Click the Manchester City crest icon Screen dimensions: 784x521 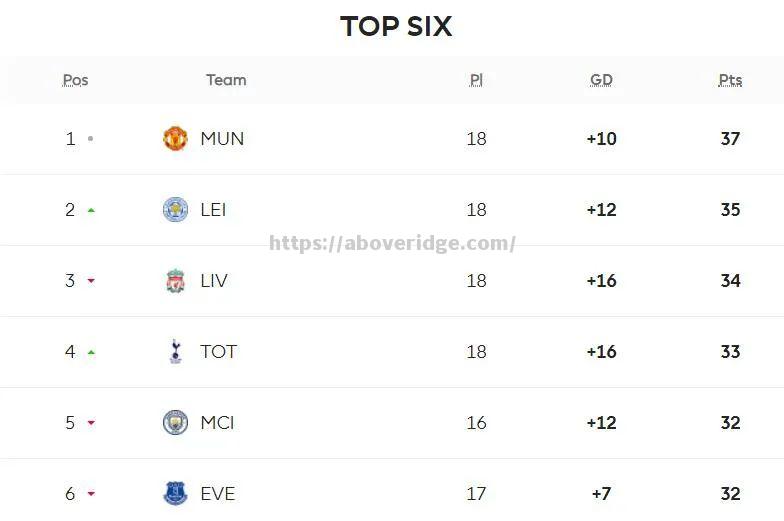(x=176, y=422)
